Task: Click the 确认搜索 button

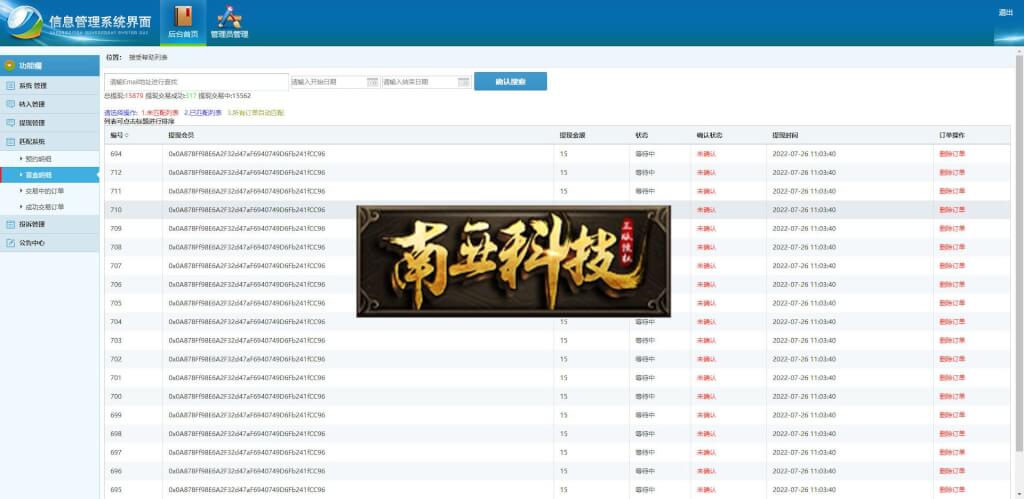Action: pos(510,82)
